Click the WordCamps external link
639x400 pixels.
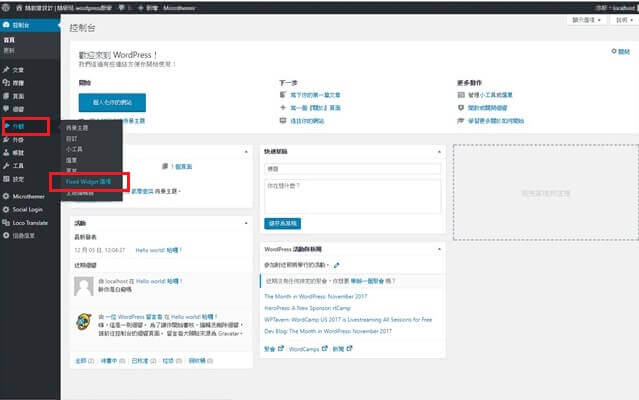[x=308, y=349]
